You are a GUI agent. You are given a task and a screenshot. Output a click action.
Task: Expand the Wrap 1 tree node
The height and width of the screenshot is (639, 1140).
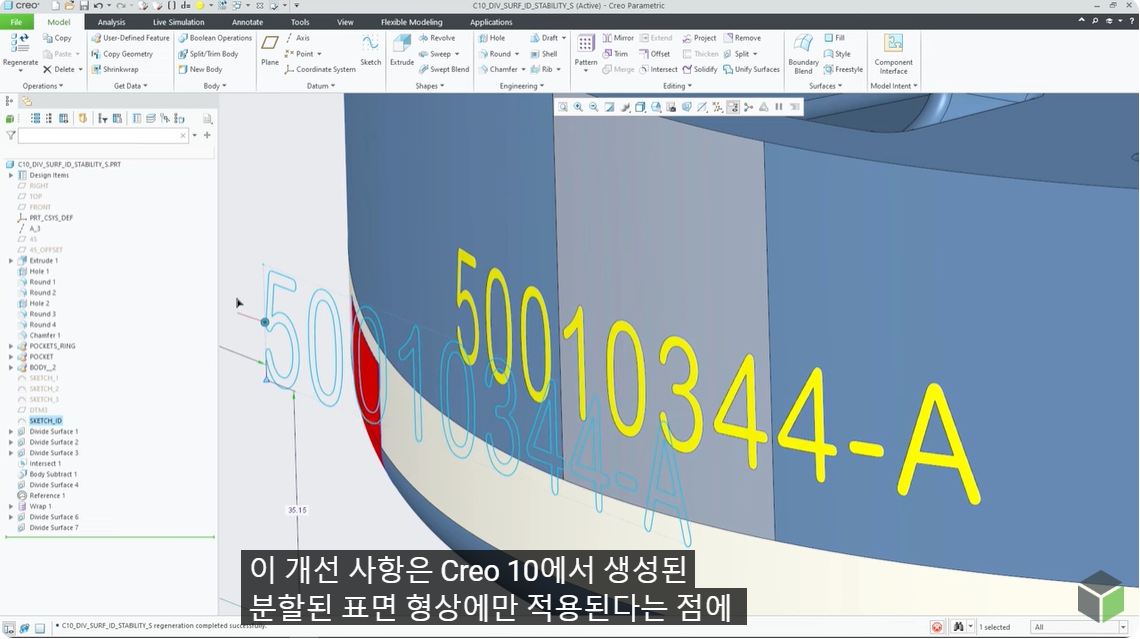pos(11,507)
